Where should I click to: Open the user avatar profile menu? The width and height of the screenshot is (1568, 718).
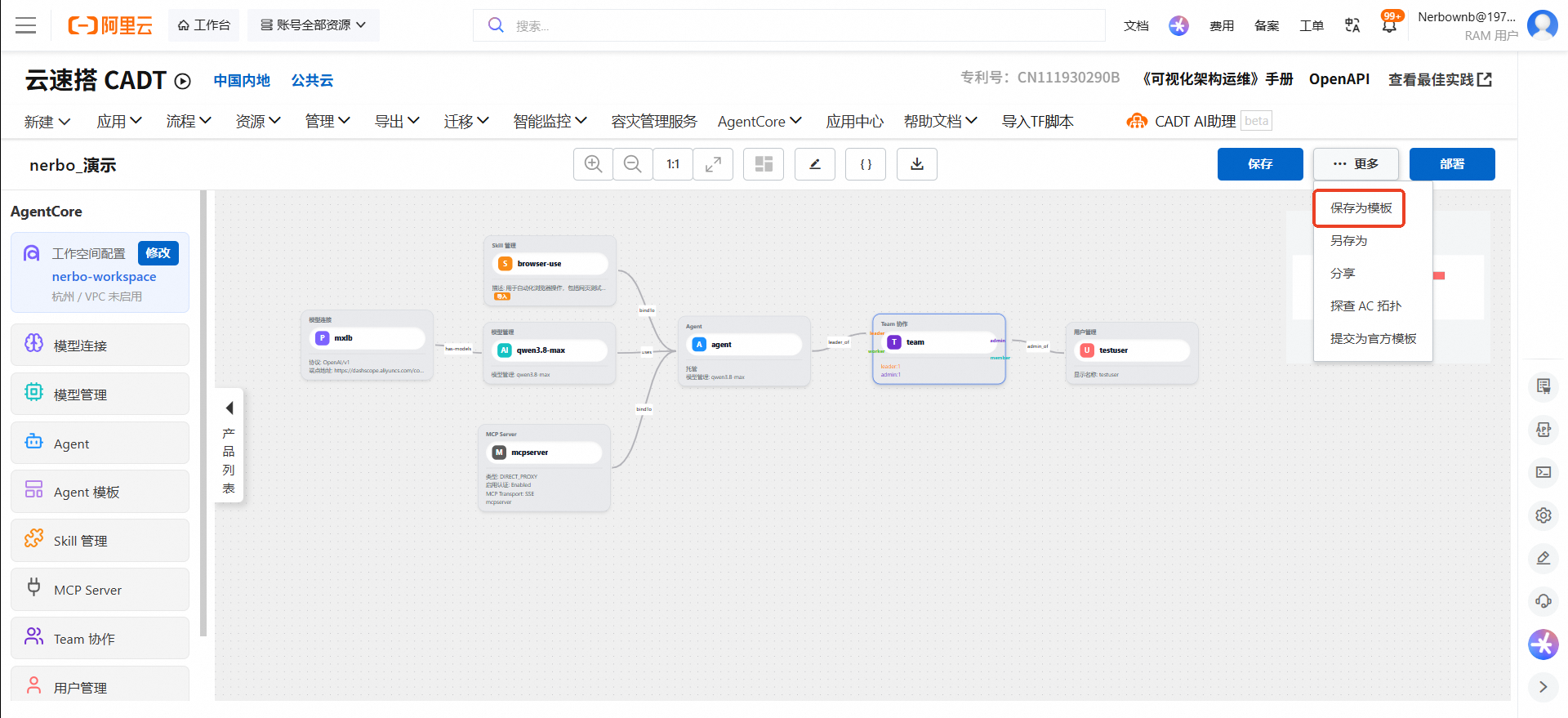click(1542, 25)
